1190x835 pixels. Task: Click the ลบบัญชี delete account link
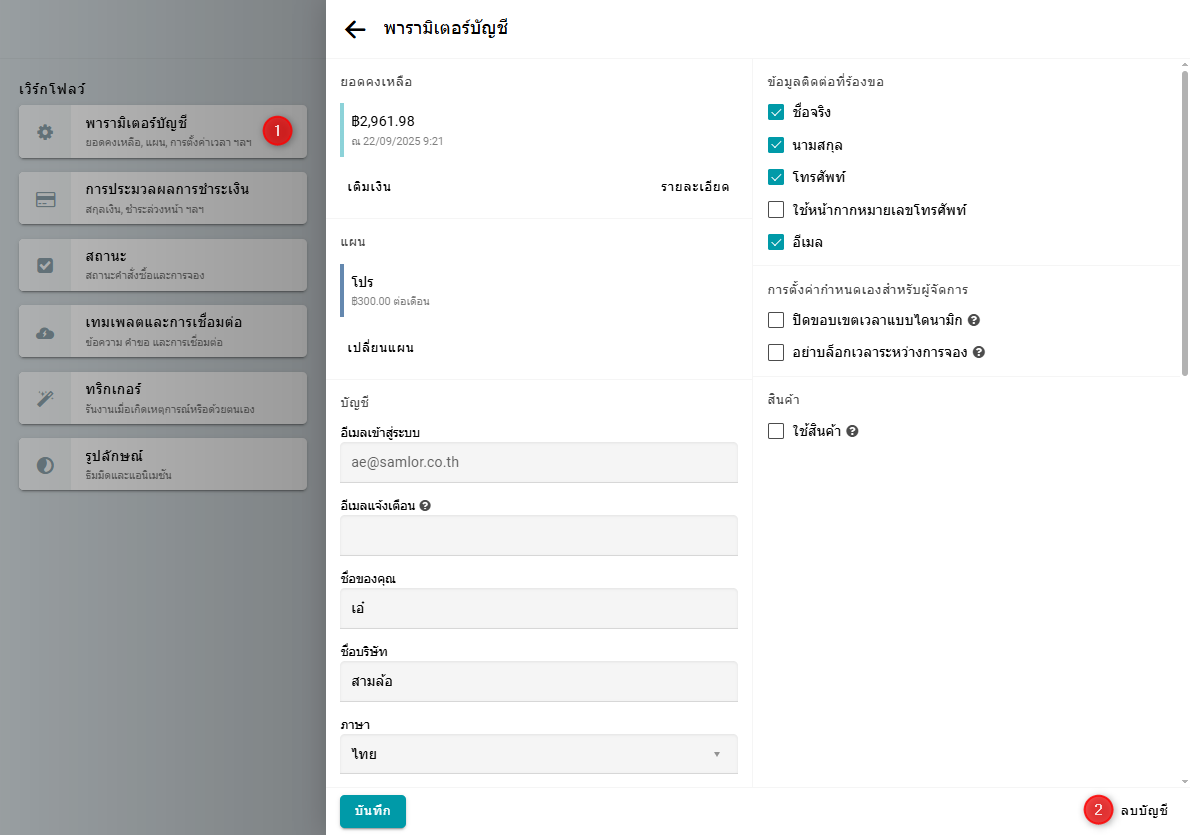click(1144, 811)
